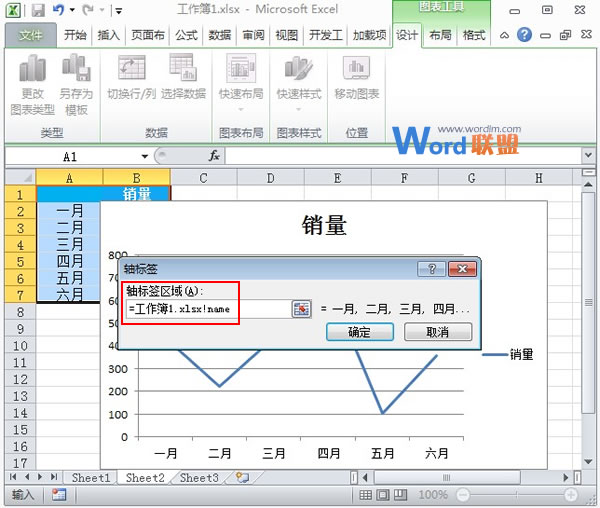Image resolution: width=600 pixels, height=508 pixels.
Task: Switch to the 开始 ribbon tab
Action: [75, 36]
